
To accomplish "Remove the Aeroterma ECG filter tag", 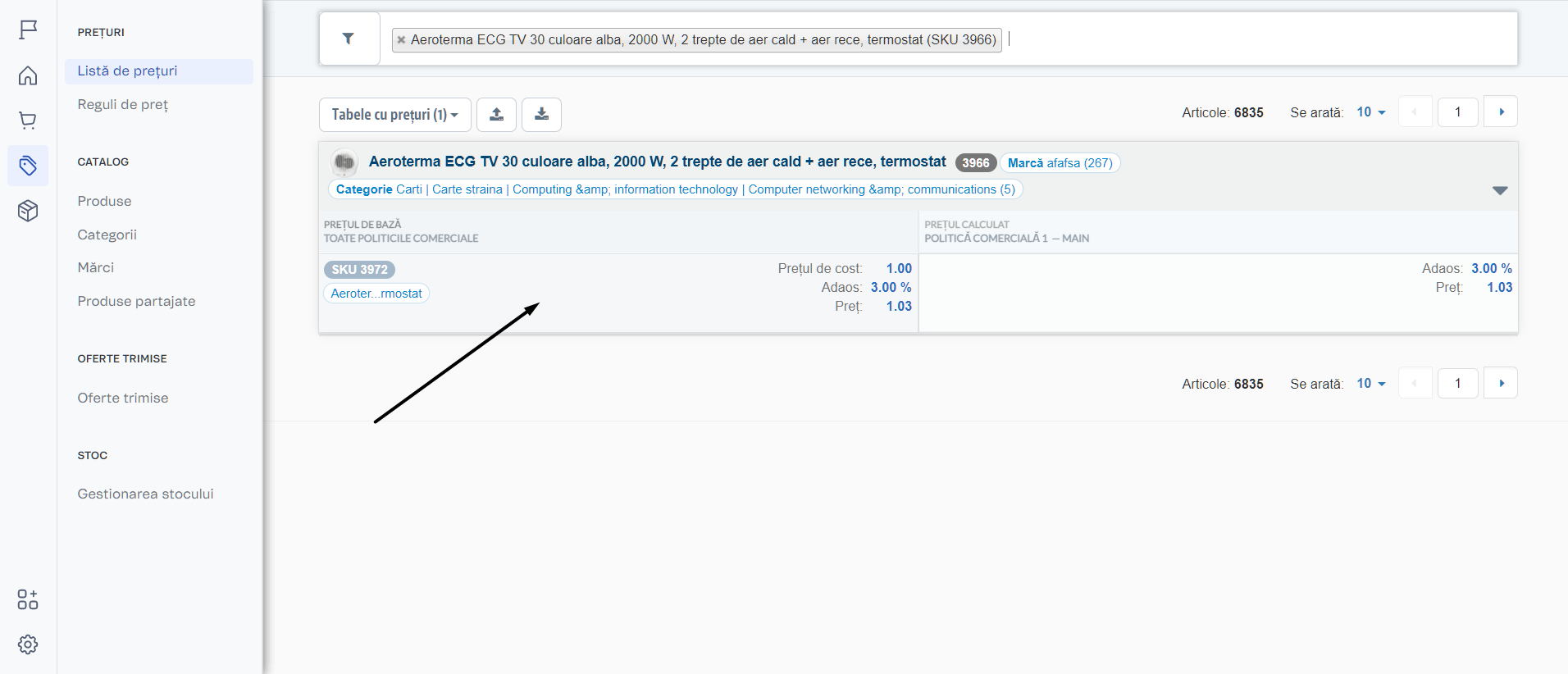I will pyautogui.click(x=401, y=39).
